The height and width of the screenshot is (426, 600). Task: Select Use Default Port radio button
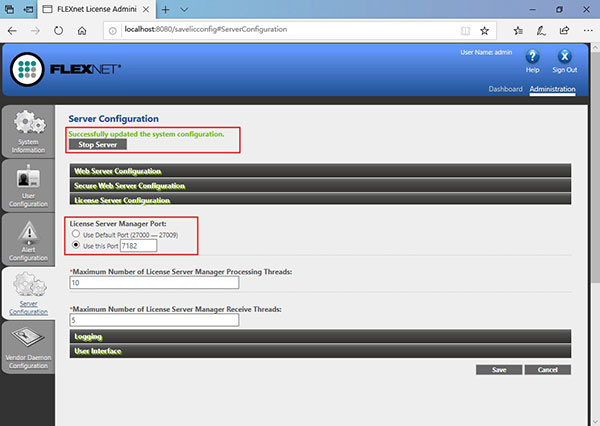76,234
